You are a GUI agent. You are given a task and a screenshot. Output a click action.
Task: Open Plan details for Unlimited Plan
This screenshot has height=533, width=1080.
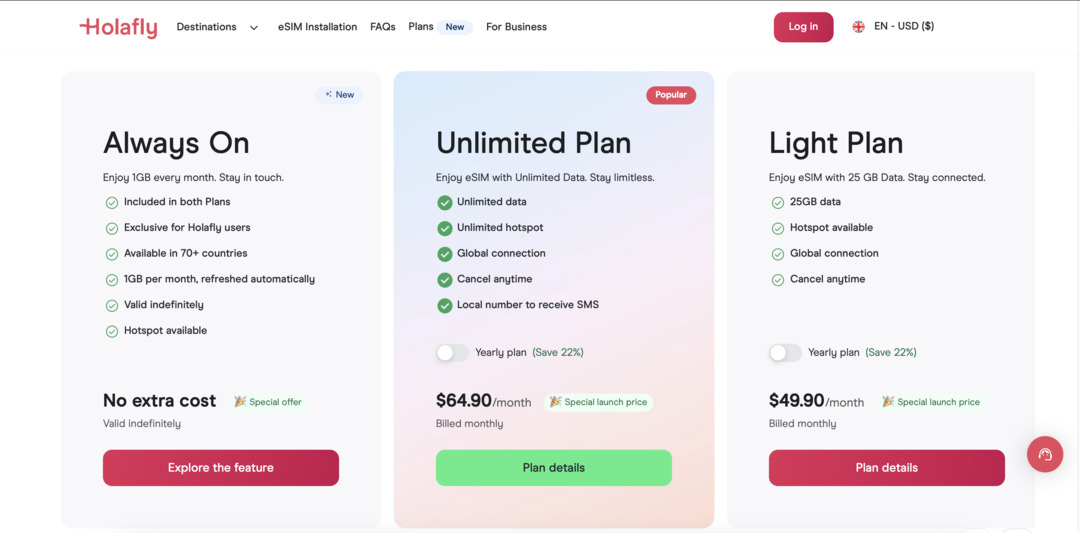coord(554,468)
